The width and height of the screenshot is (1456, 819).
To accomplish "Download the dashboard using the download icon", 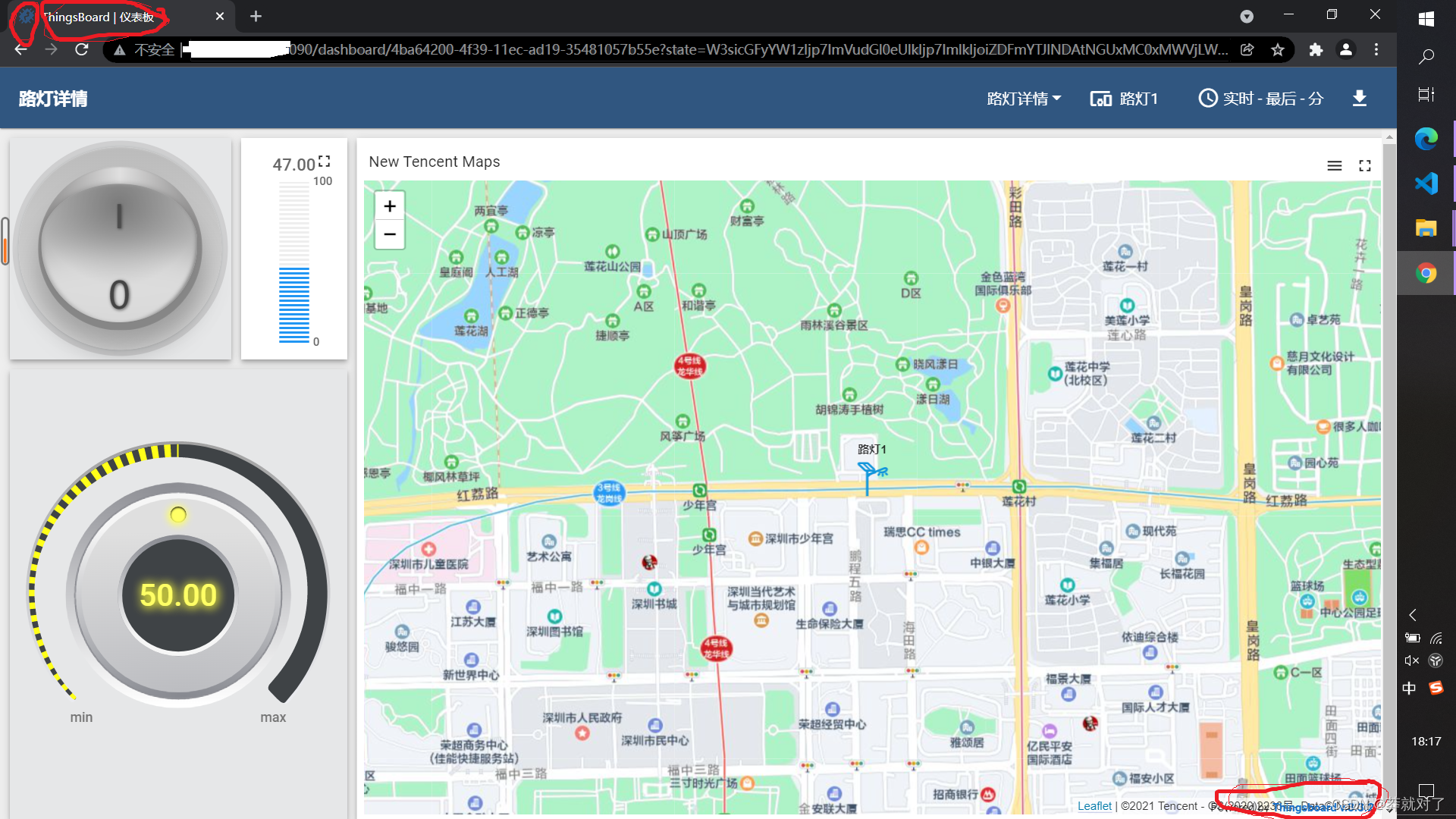I will (1360, 98).
